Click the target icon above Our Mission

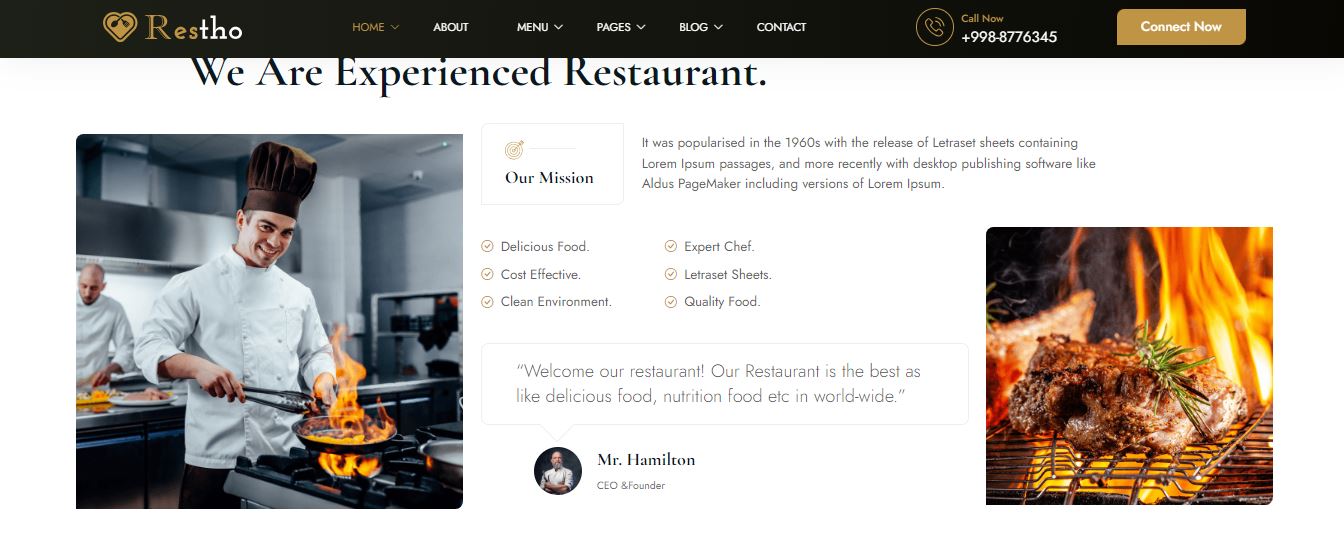pos(514,149)
